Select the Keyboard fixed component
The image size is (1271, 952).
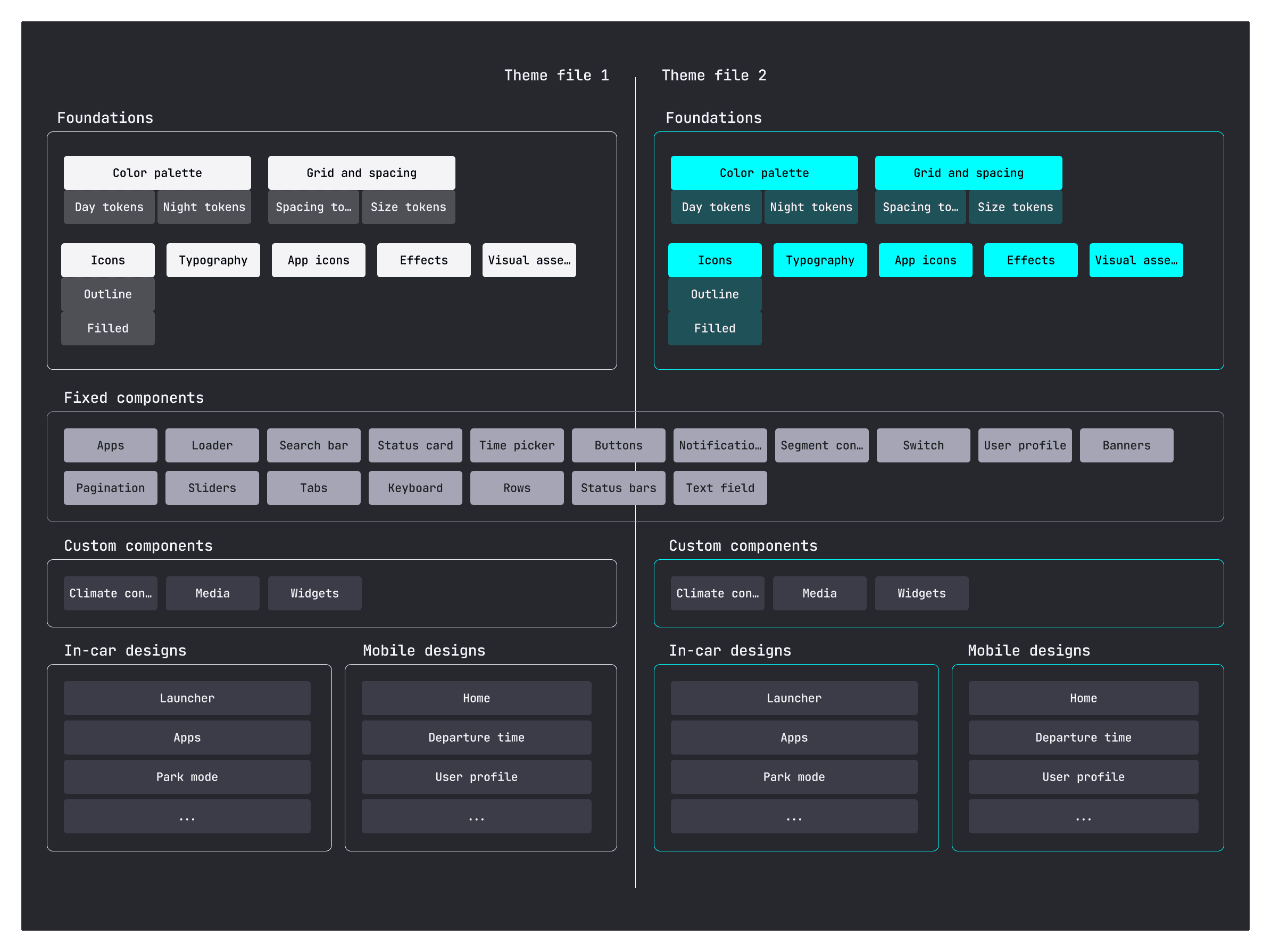click(415, 487)
